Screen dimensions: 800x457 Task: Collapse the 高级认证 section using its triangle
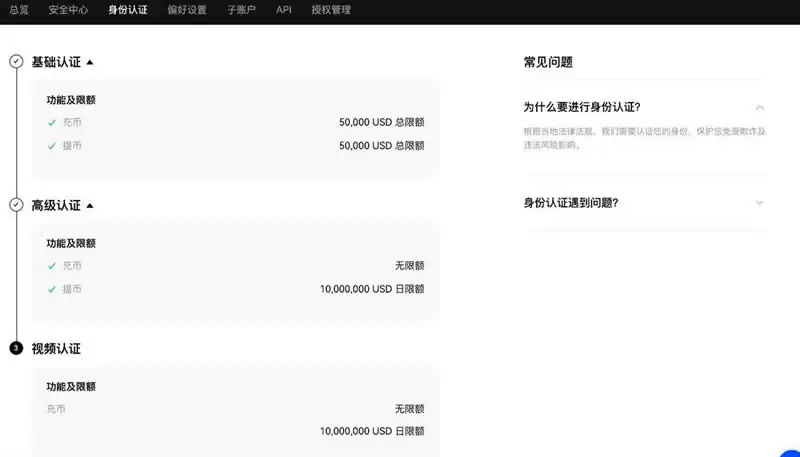pyautogui.click(x=90, y=205)
